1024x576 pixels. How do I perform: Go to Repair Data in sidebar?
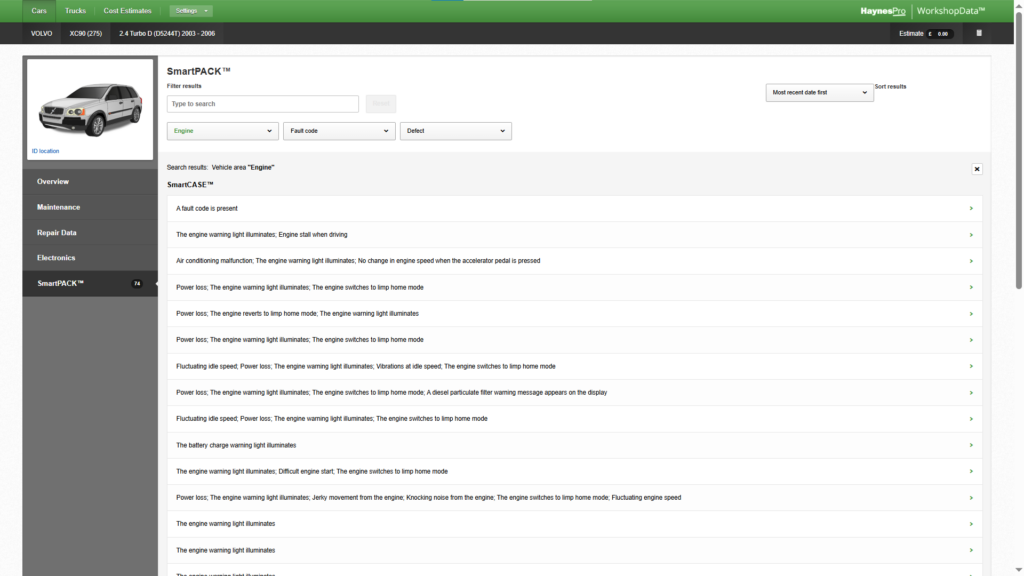pyautogui.click(x=90, y=232)
